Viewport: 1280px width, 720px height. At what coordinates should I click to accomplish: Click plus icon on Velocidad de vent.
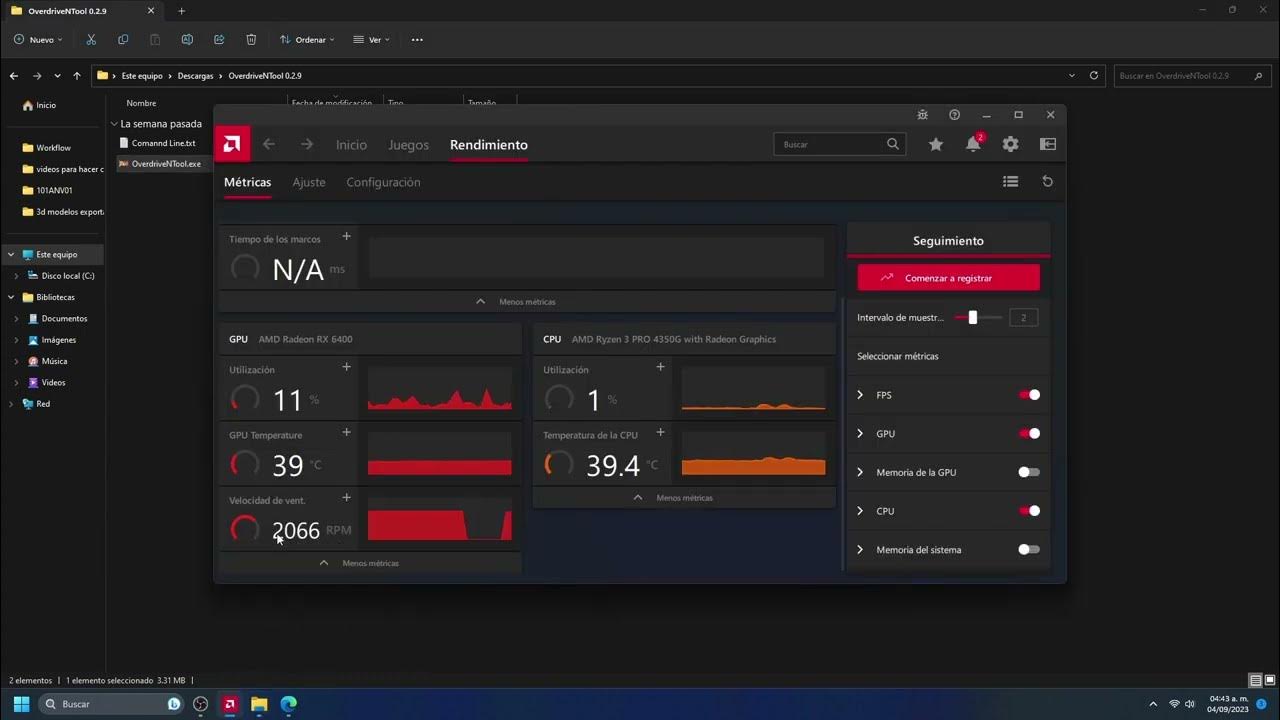click(x=346, y=497)
